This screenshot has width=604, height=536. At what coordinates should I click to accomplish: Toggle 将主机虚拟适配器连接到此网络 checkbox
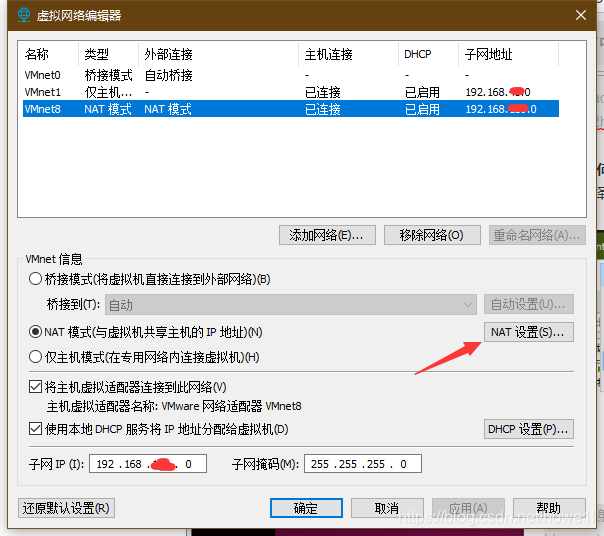tap(35, 386)
